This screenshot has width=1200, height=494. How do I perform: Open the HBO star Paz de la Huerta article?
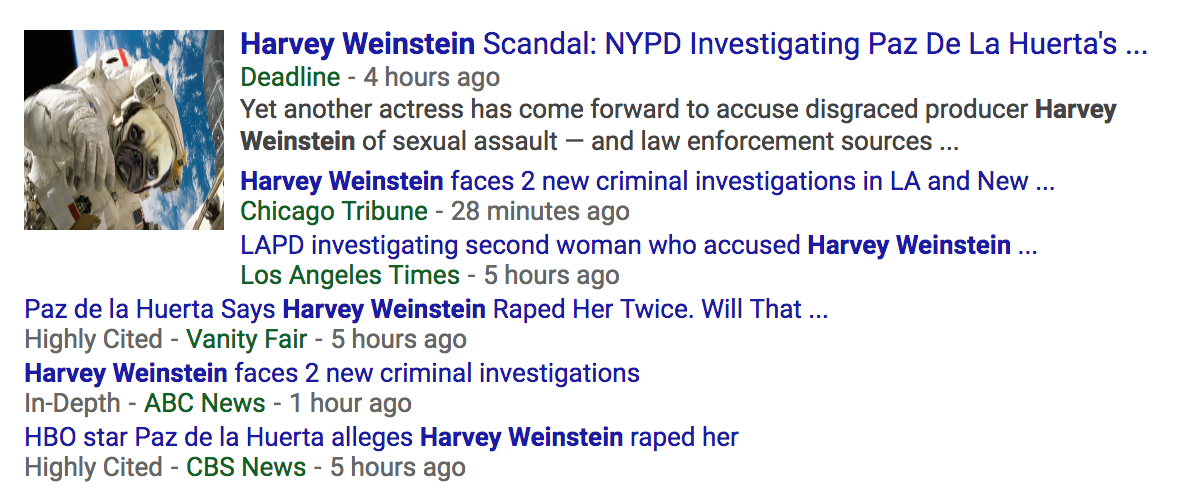[x=381, y=437]
